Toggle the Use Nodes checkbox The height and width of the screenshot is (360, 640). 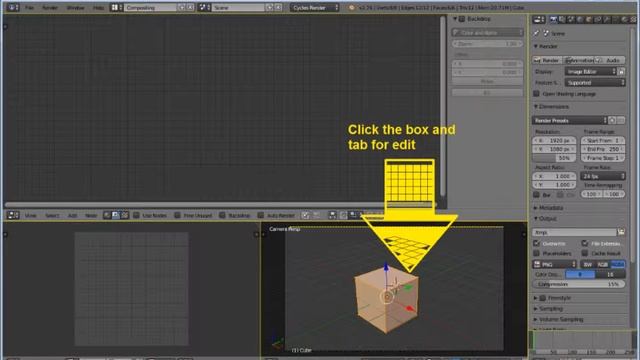point(136,215)
